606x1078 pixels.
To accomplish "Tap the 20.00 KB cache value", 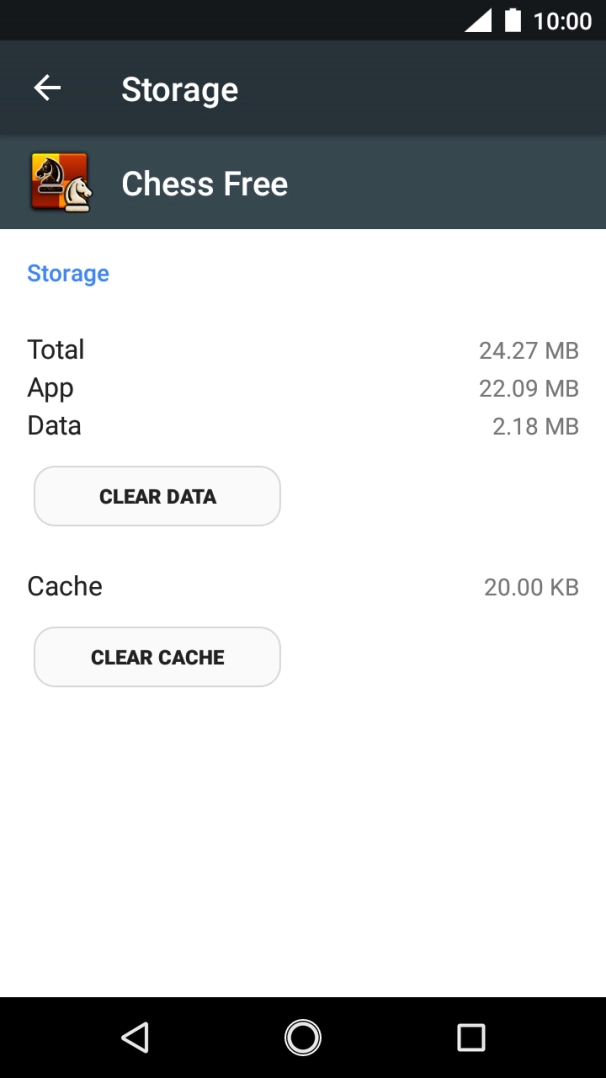I will (531, 587).
